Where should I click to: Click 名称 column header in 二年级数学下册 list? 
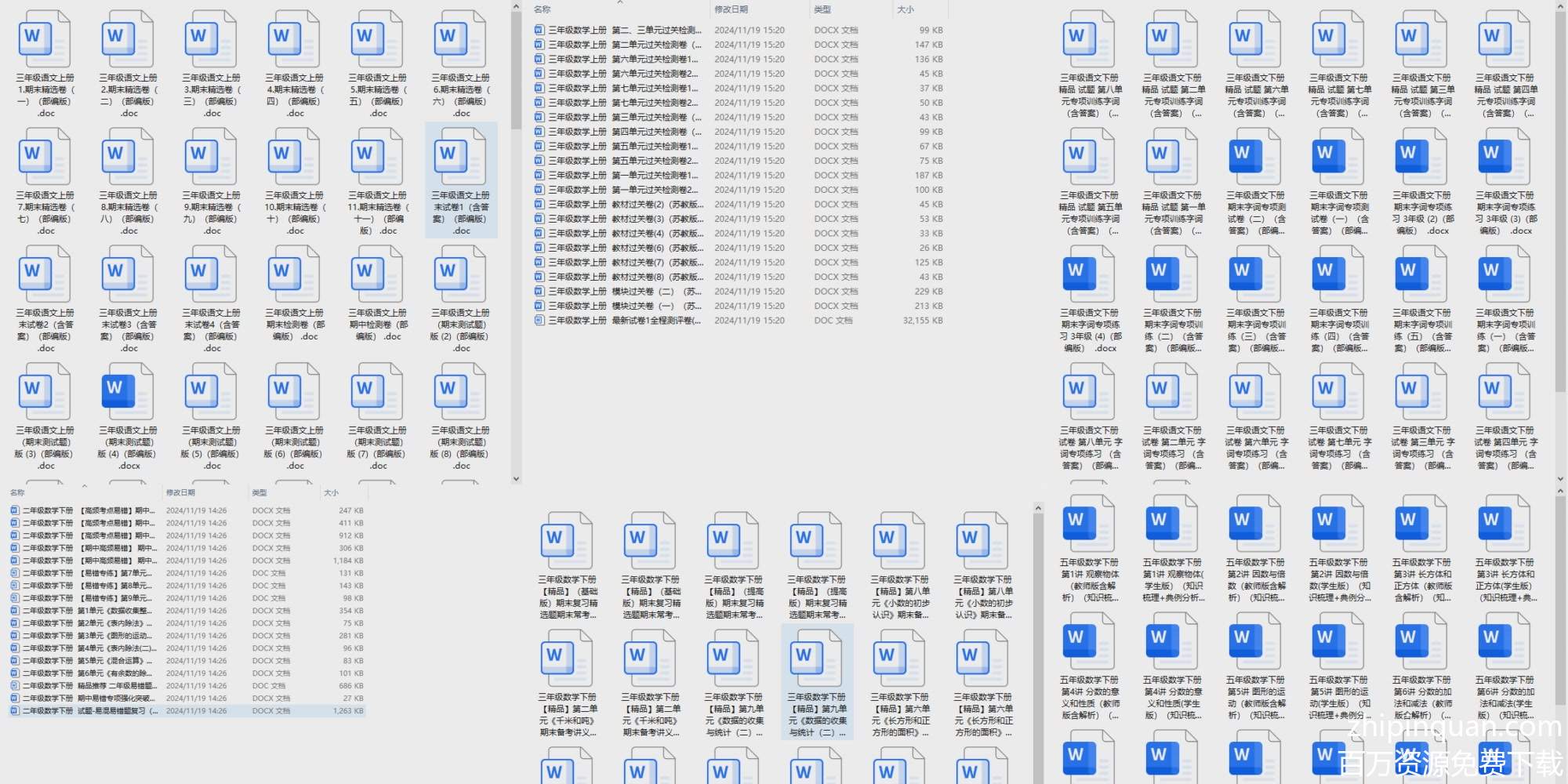(18, 492)
